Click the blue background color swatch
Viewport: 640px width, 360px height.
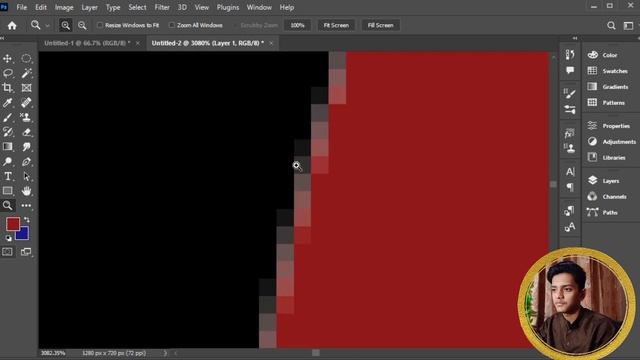(x=24, y=235)
